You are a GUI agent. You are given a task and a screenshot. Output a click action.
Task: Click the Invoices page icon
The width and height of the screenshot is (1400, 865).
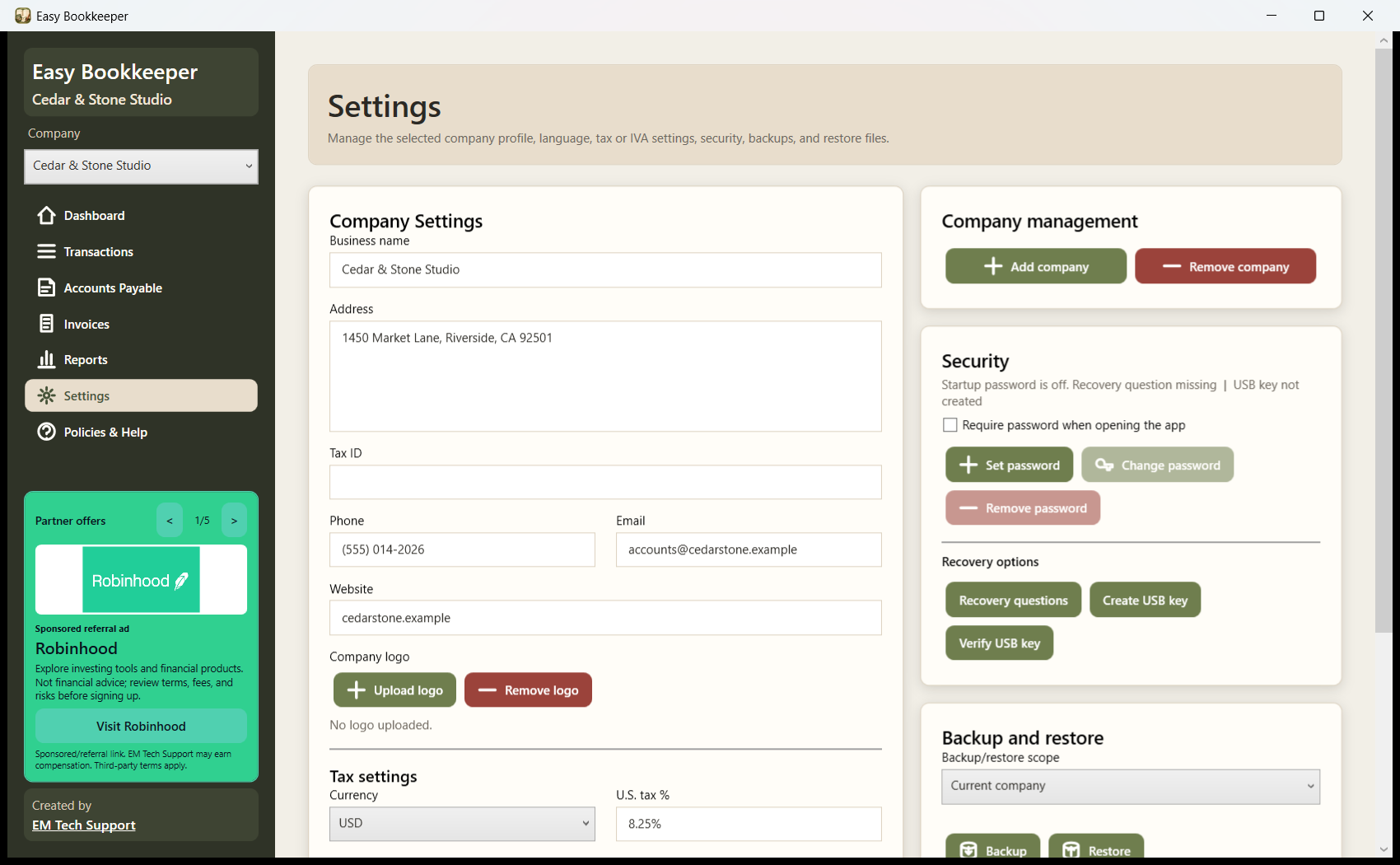click(x=47, y=324)
